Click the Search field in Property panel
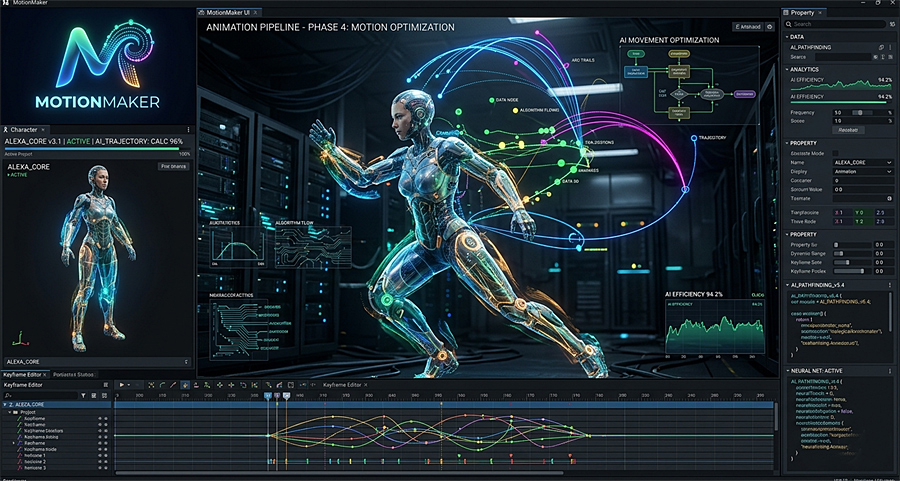Screen dimensions: 900x481 tap(835, 24)
